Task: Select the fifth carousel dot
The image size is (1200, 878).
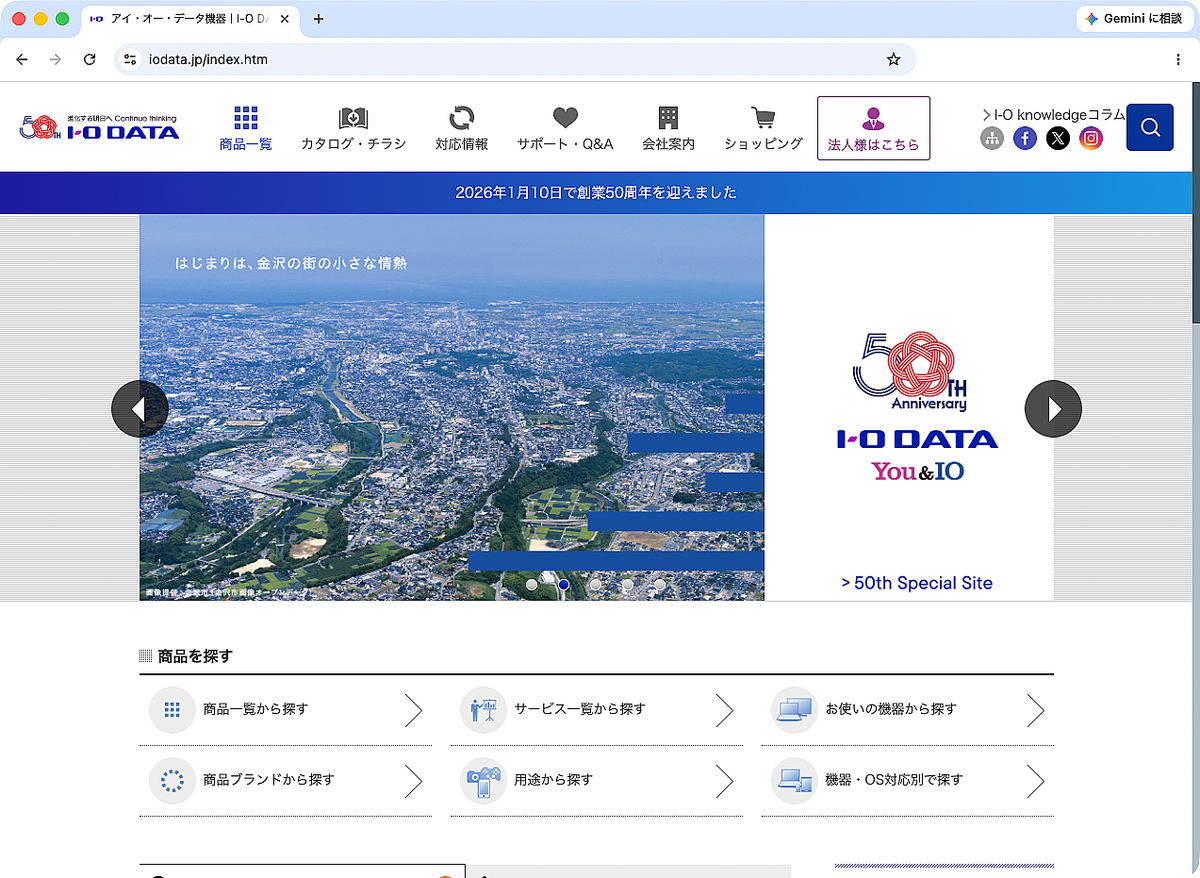Action: coord(660,584)
